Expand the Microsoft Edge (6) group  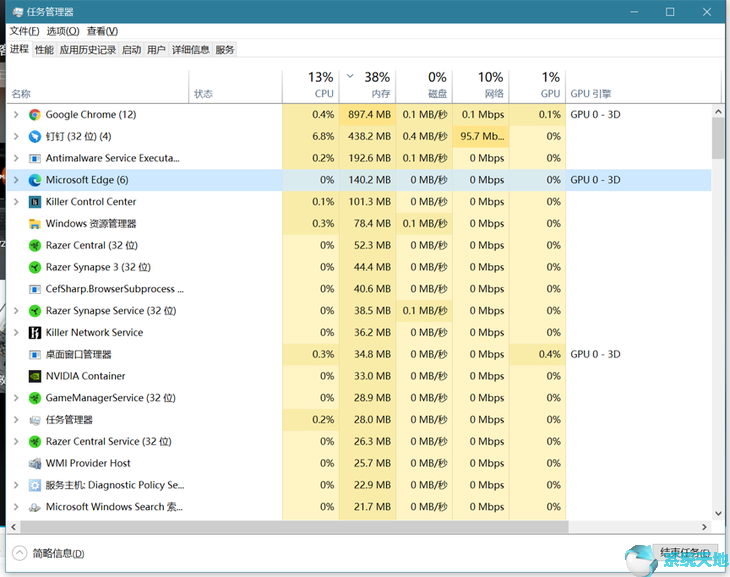16,180
